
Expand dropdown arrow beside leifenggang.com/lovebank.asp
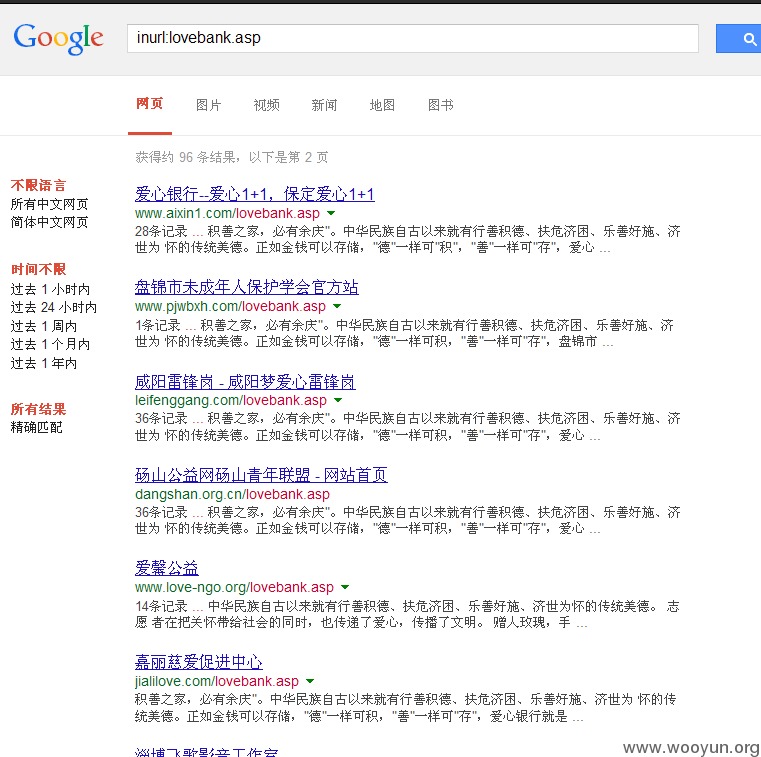338,400
